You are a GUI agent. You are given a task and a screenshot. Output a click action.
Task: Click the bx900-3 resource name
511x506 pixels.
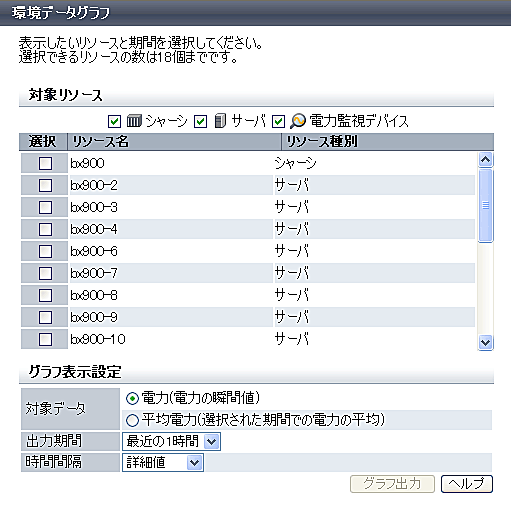point(94,207)
